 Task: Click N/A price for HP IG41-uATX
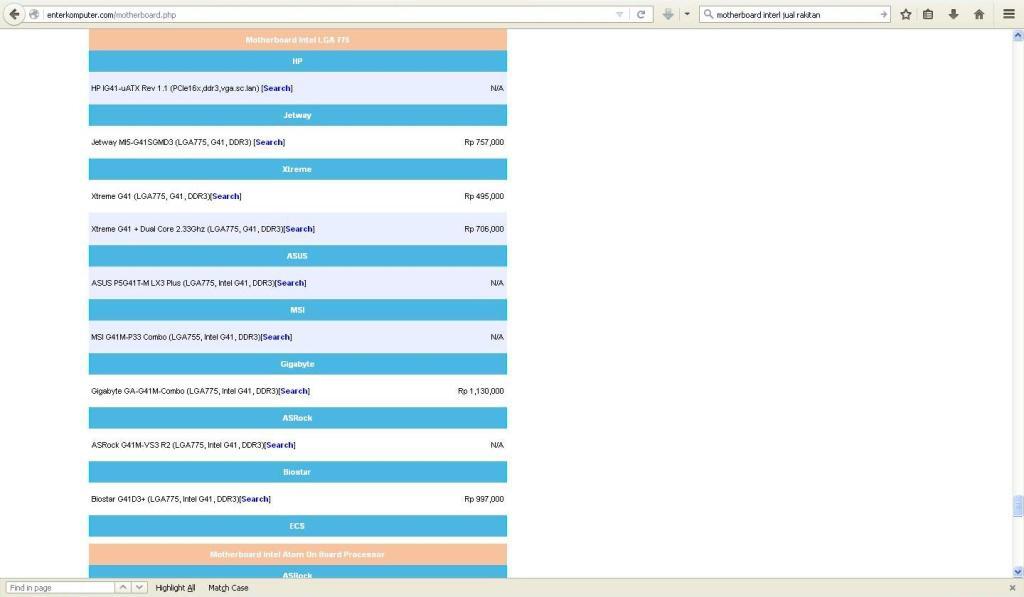tap(497, 88)
